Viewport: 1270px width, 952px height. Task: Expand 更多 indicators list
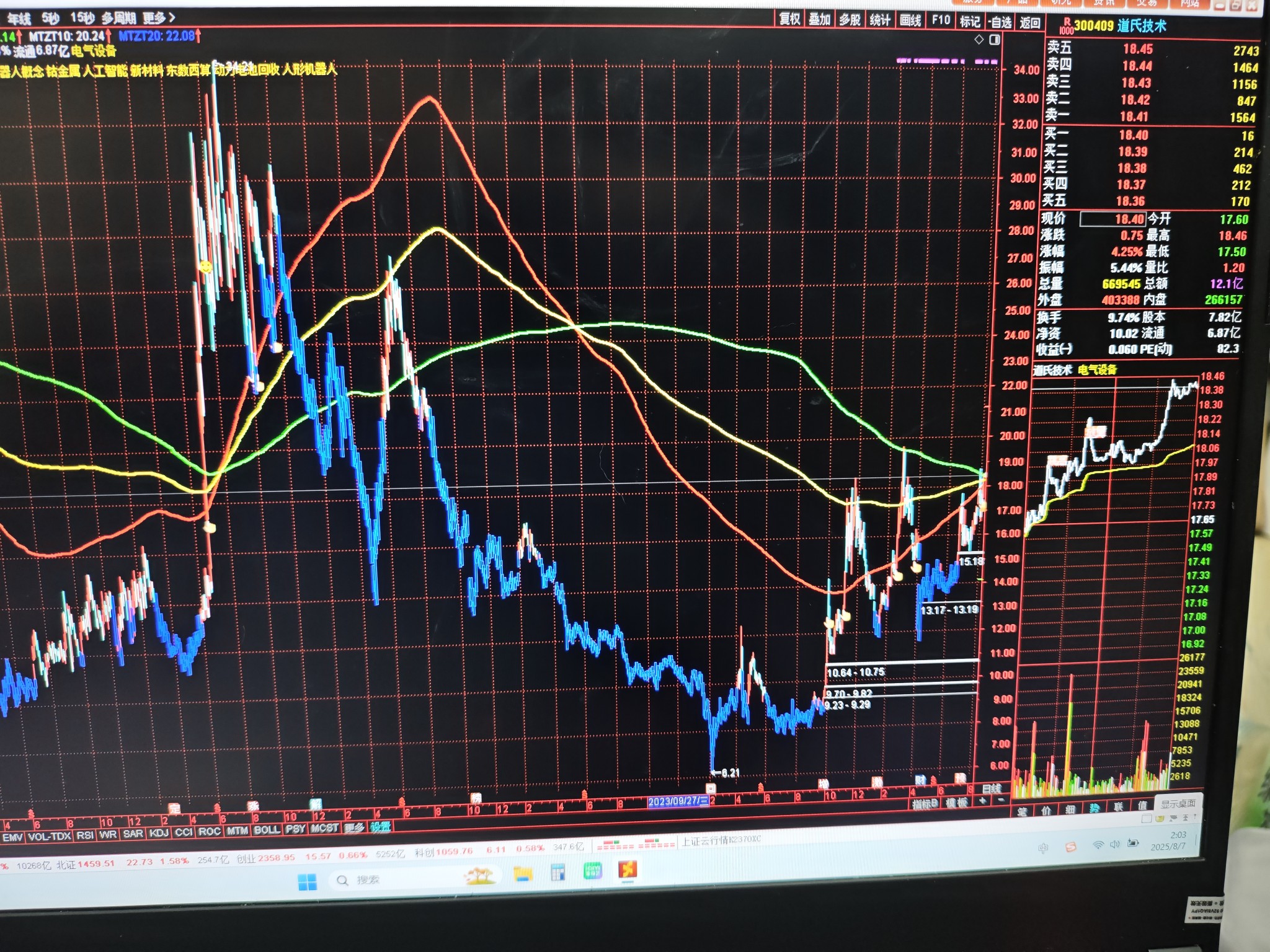pos(354,827)
